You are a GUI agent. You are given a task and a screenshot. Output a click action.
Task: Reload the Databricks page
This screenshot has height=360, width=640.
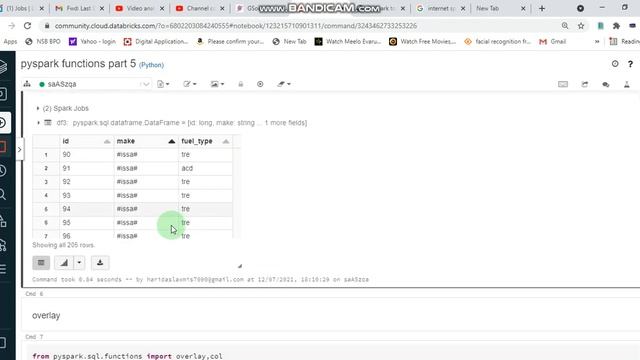(x=27, y=26)
